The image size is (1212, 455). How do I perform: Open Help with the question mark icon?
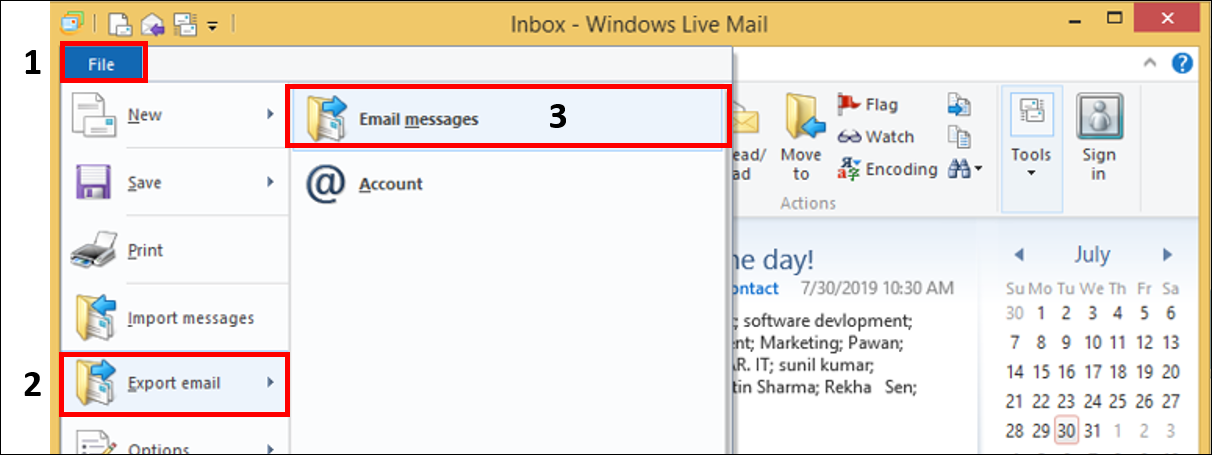click(1182, 64)
